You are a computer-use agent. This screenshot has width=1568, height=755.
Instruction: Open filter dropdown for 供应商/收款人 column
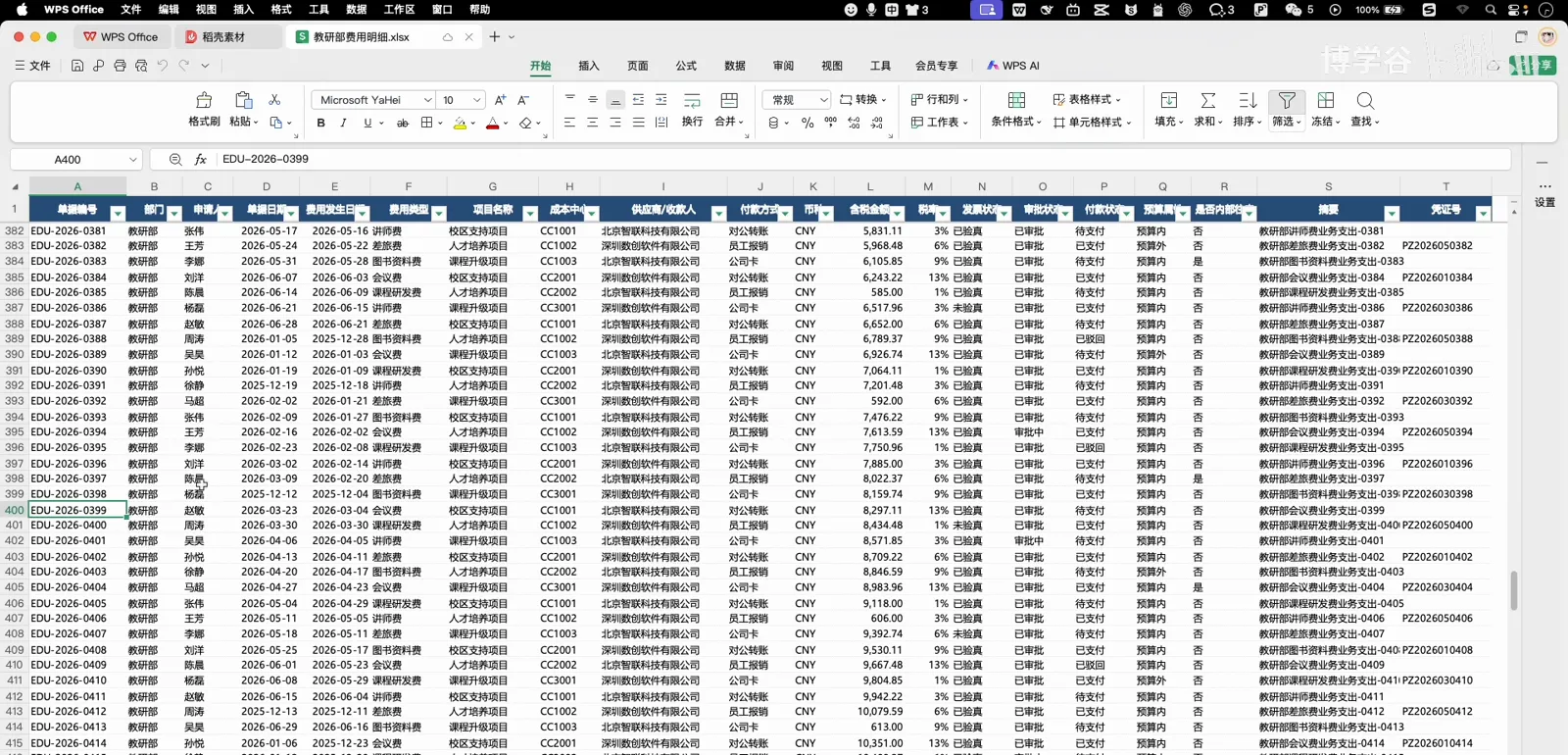[718, 214]
